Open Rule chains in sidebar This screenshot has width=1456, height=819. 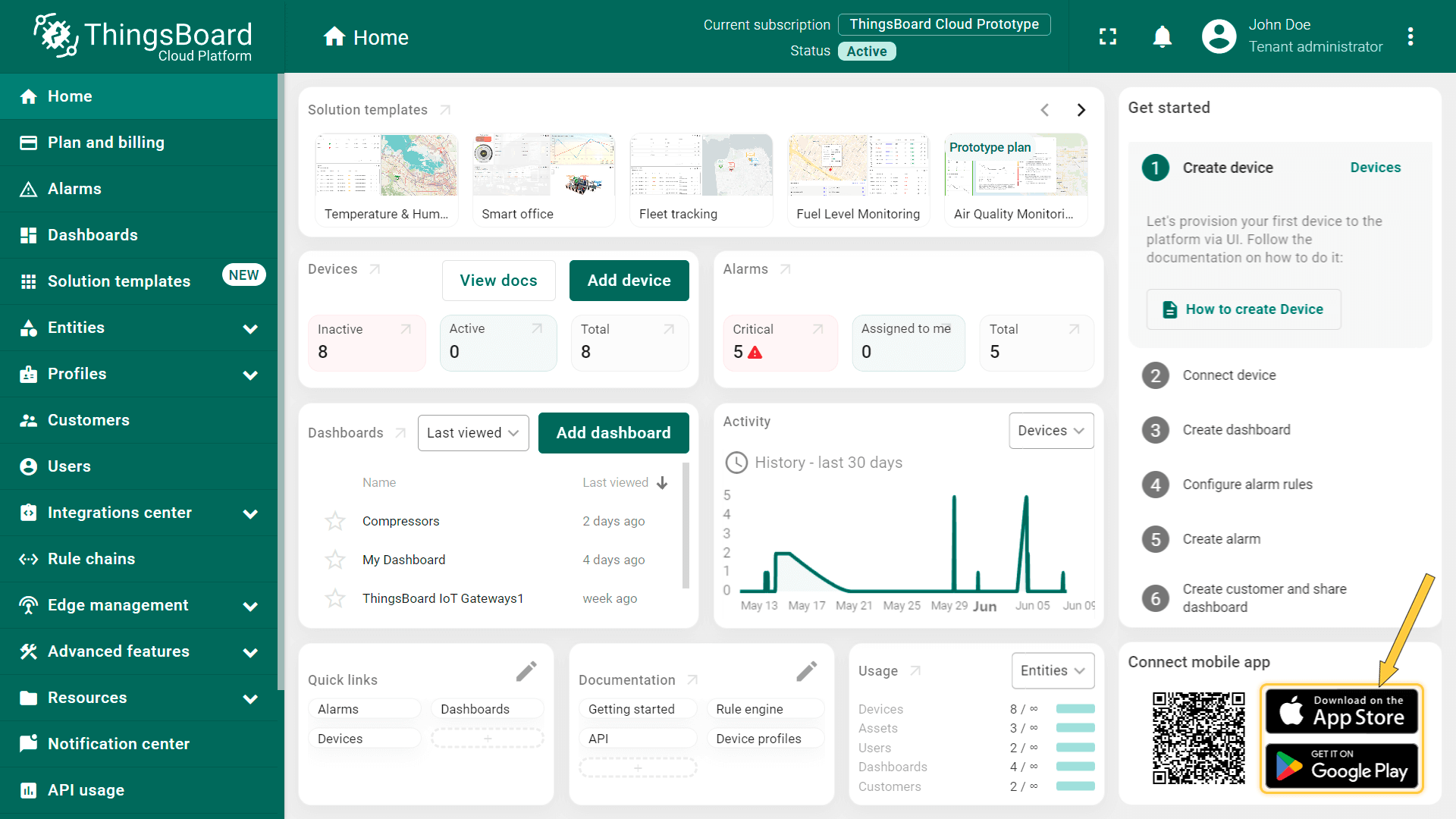click(x=91, y=559)
